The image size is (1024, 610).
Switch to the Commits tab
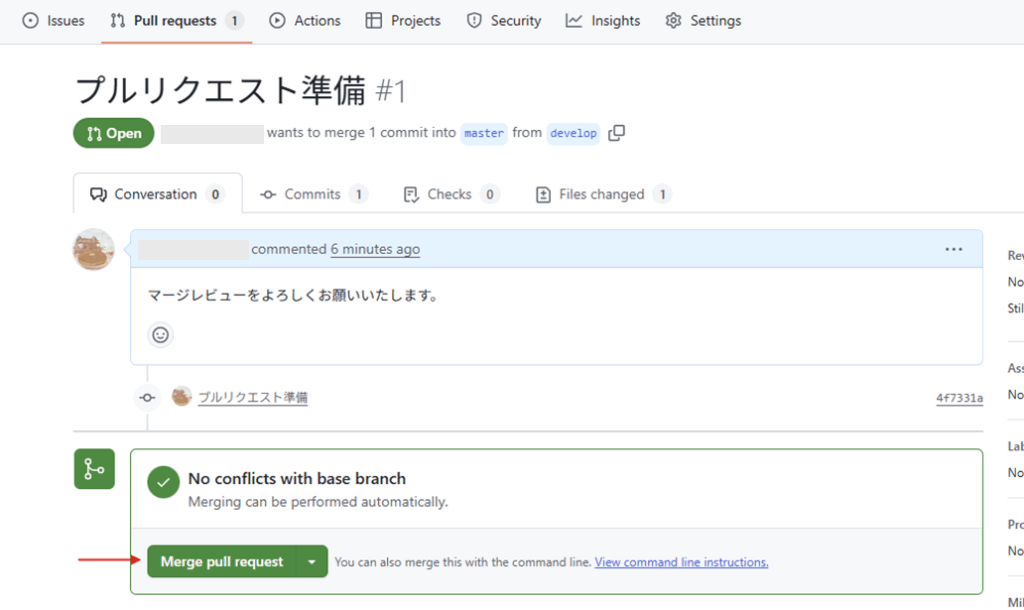(x=313, y=194)
